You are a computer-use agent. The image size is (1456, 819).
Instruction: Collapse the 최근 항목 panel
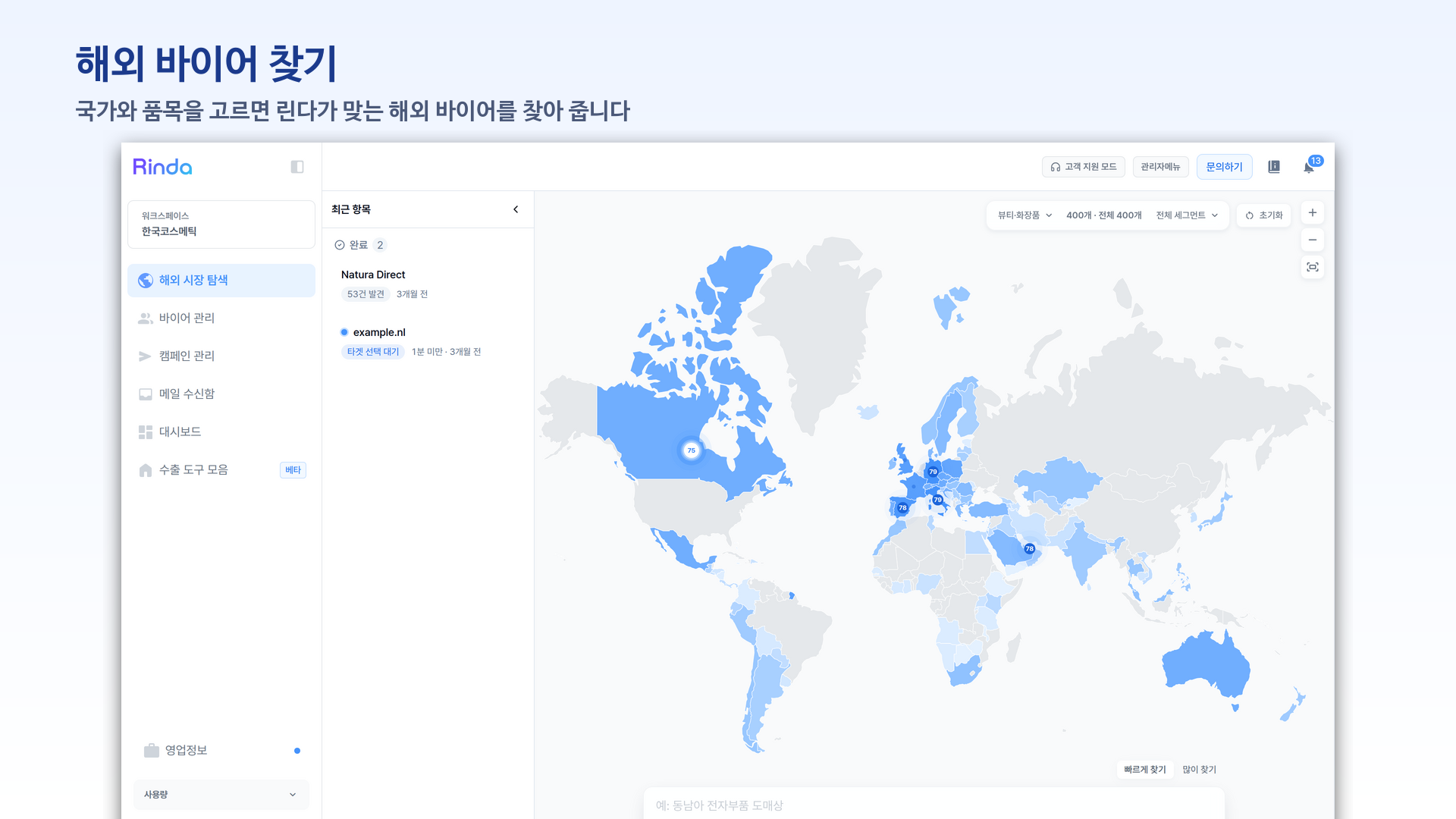[x=516, y=209]
